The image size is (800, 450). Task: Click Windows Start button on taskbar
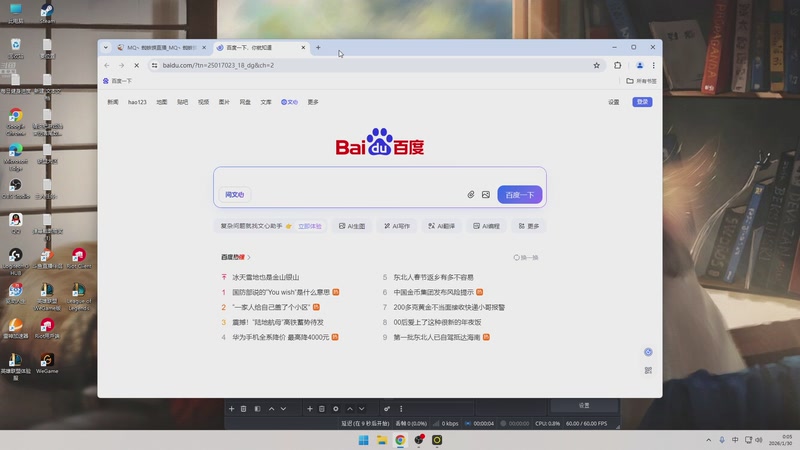coord(363,440)
